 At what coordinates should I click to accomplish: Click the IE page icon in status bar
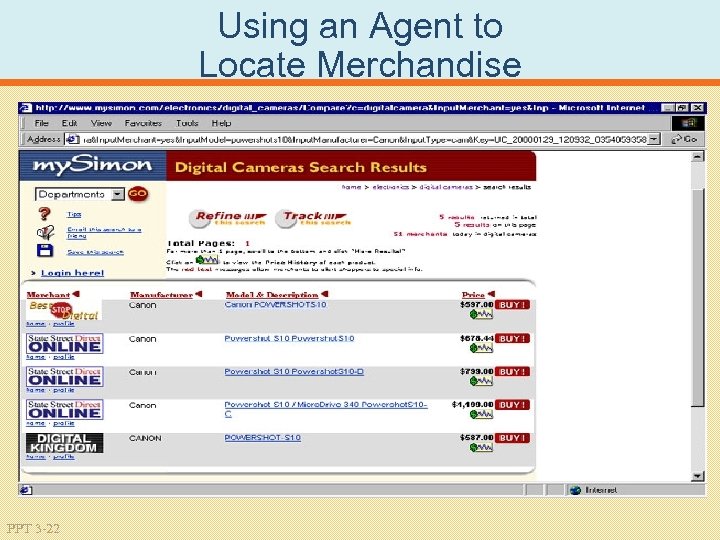click(26, 490)
